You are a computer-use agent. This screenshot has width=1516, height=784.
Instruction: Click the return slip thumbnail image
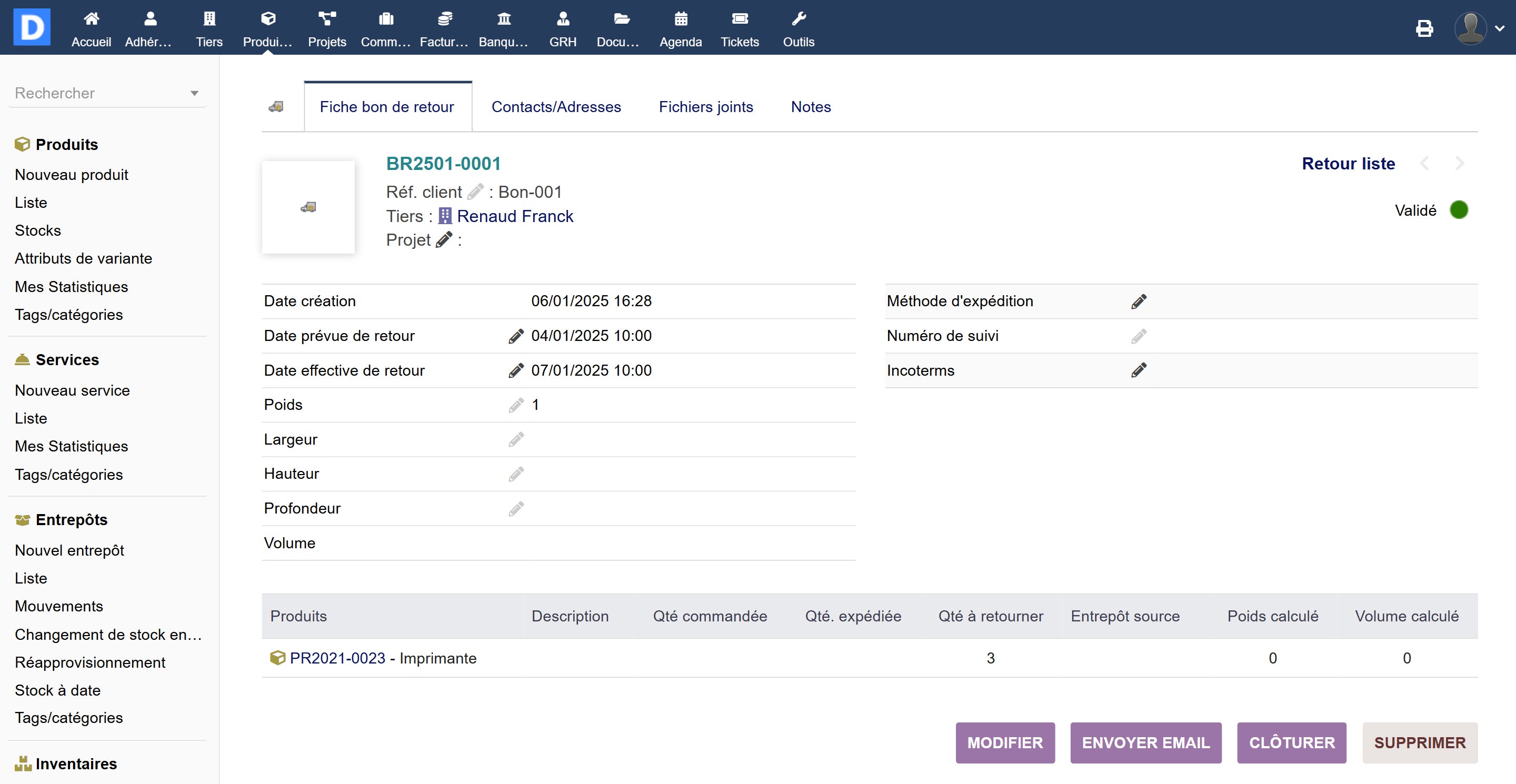[308, 207]
